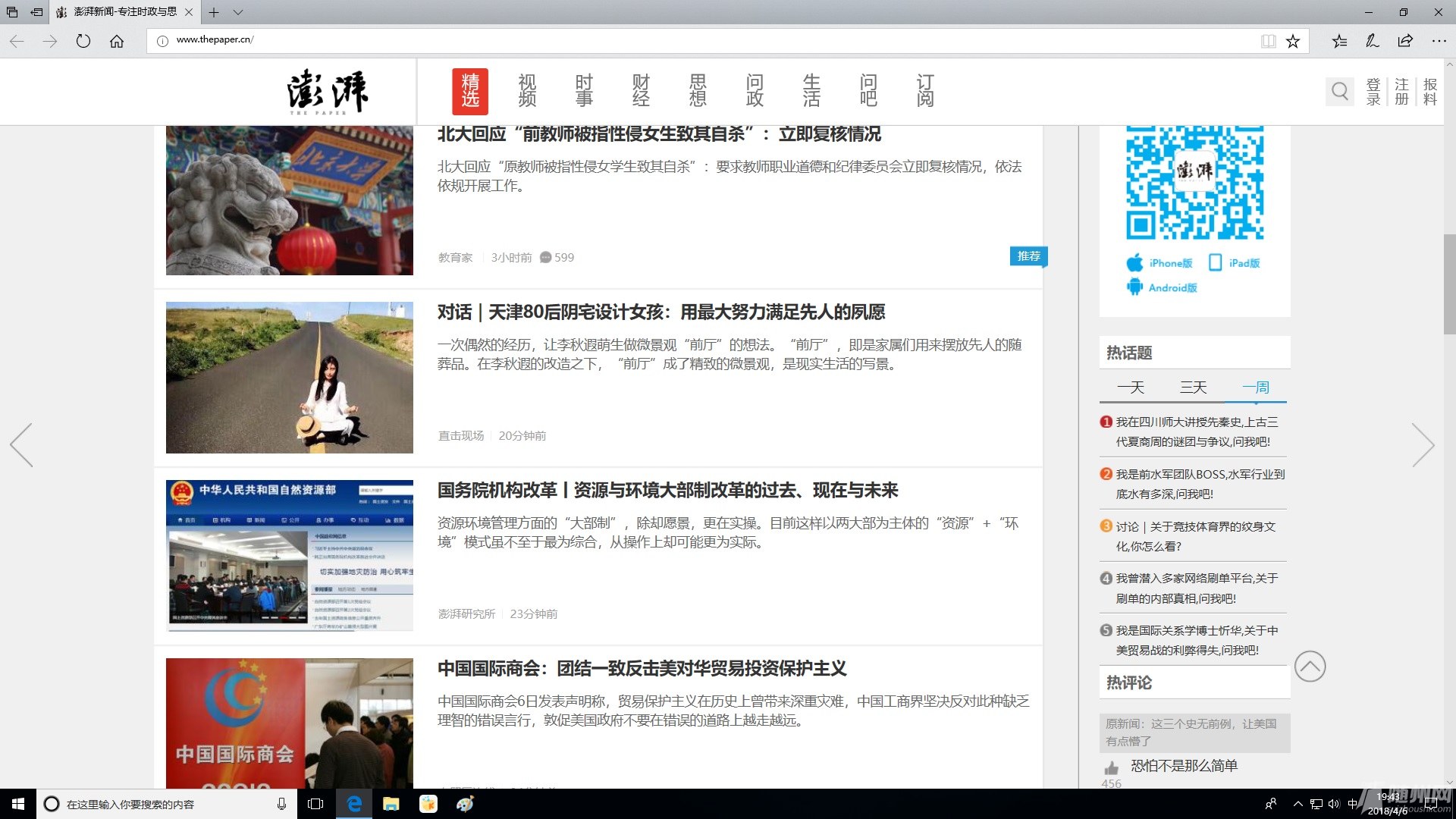Click the blue 推荐 tag

(x=1028, y=256)
